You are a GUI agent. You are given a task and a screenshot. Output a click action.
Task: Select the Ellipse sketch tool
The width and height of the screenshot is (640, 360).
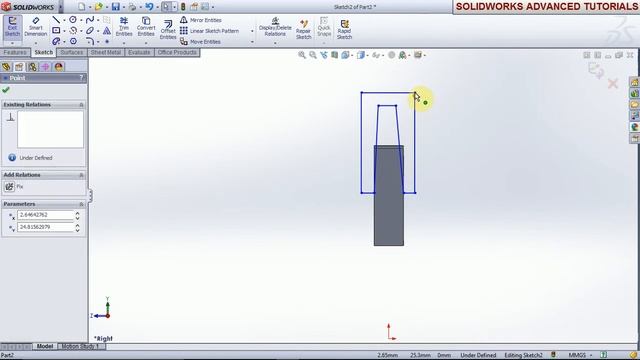pos(90,30)
